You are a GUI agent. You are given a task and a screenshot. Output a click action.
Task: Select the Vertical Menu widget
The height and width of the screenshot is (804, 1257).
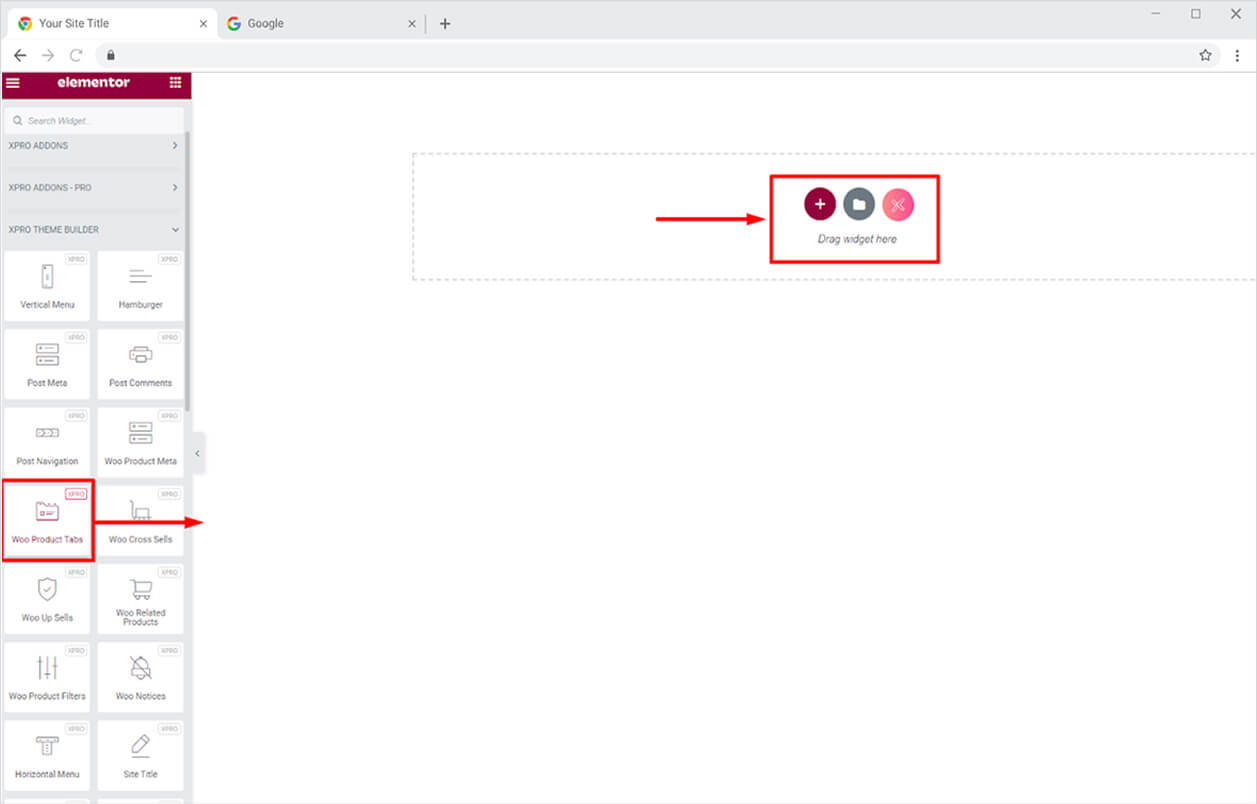coord(47,285)
